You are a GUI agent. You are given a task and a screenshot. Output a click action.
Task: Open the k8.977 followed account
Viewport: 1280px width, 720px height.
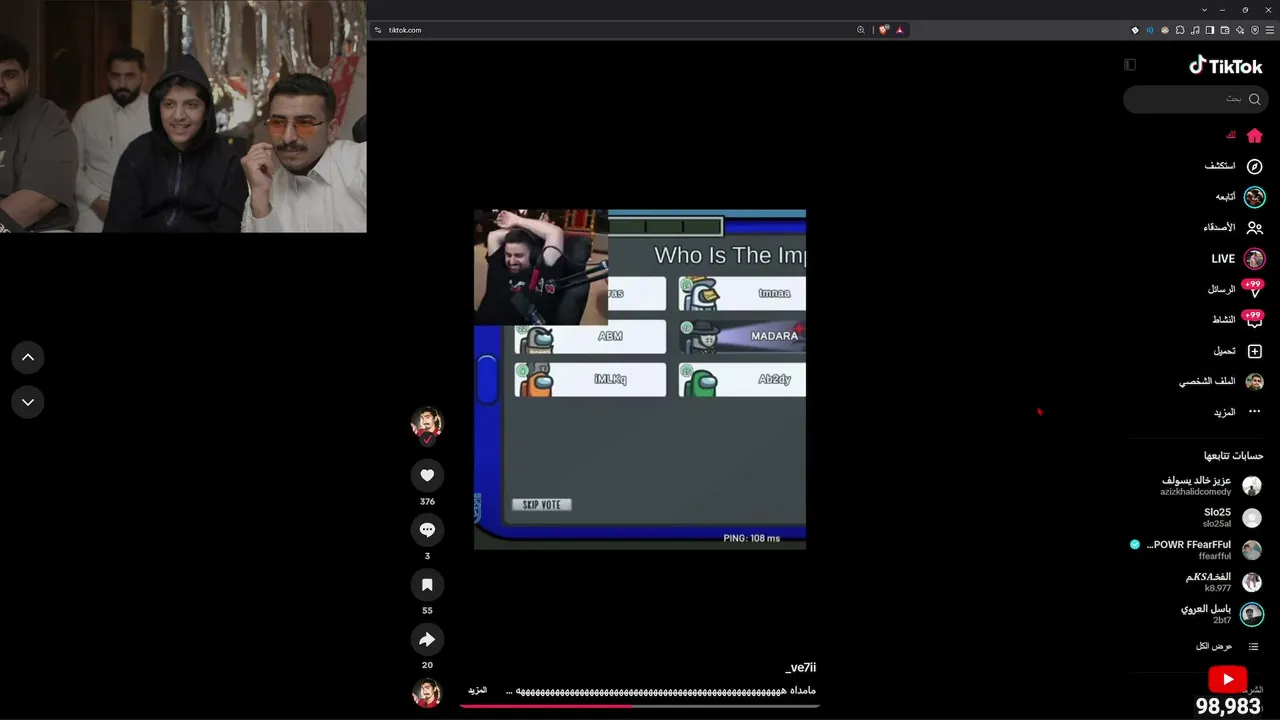tap(1224, 582)
